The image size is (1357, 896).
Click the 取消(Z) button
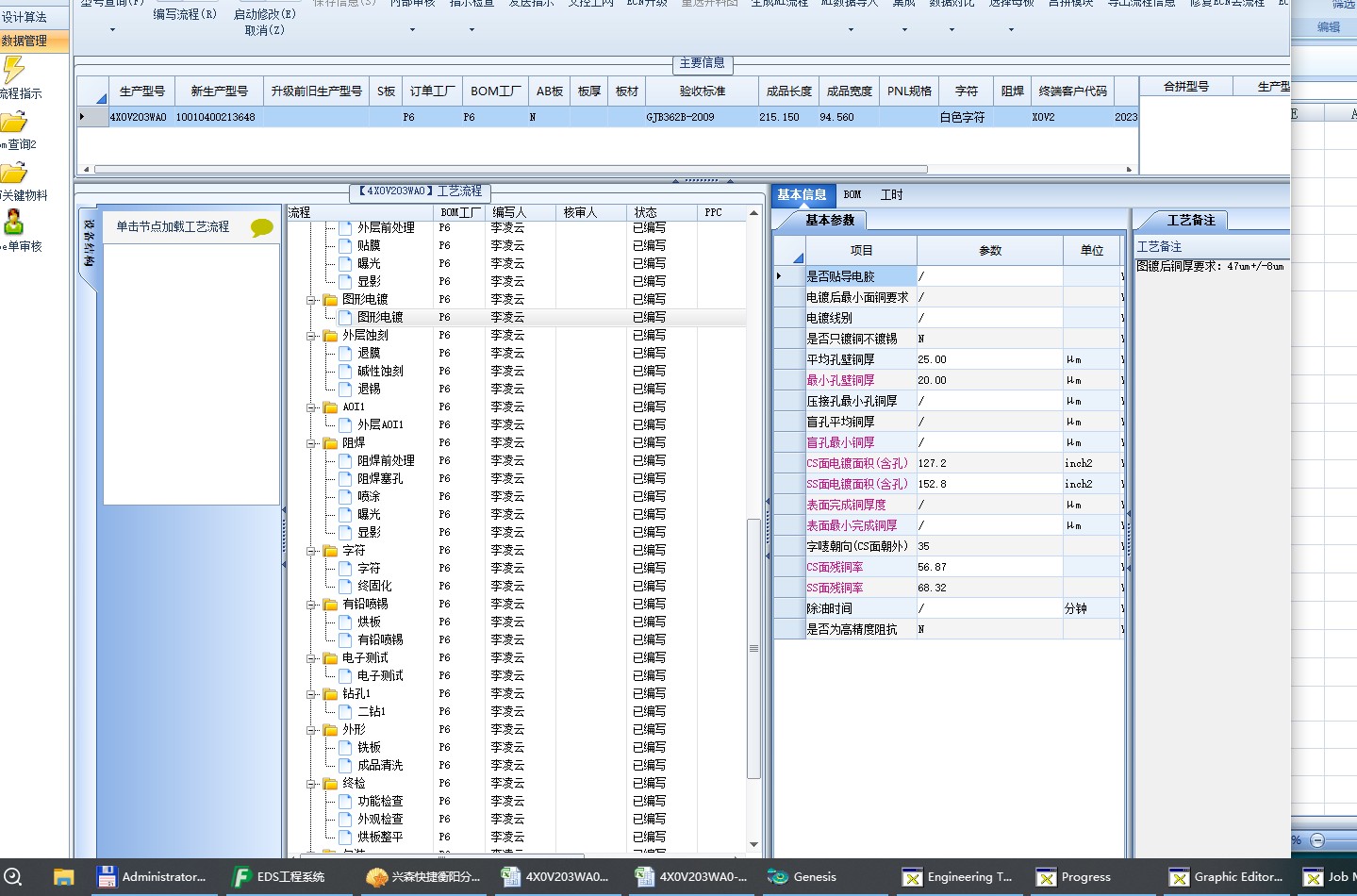pos(265,30)
